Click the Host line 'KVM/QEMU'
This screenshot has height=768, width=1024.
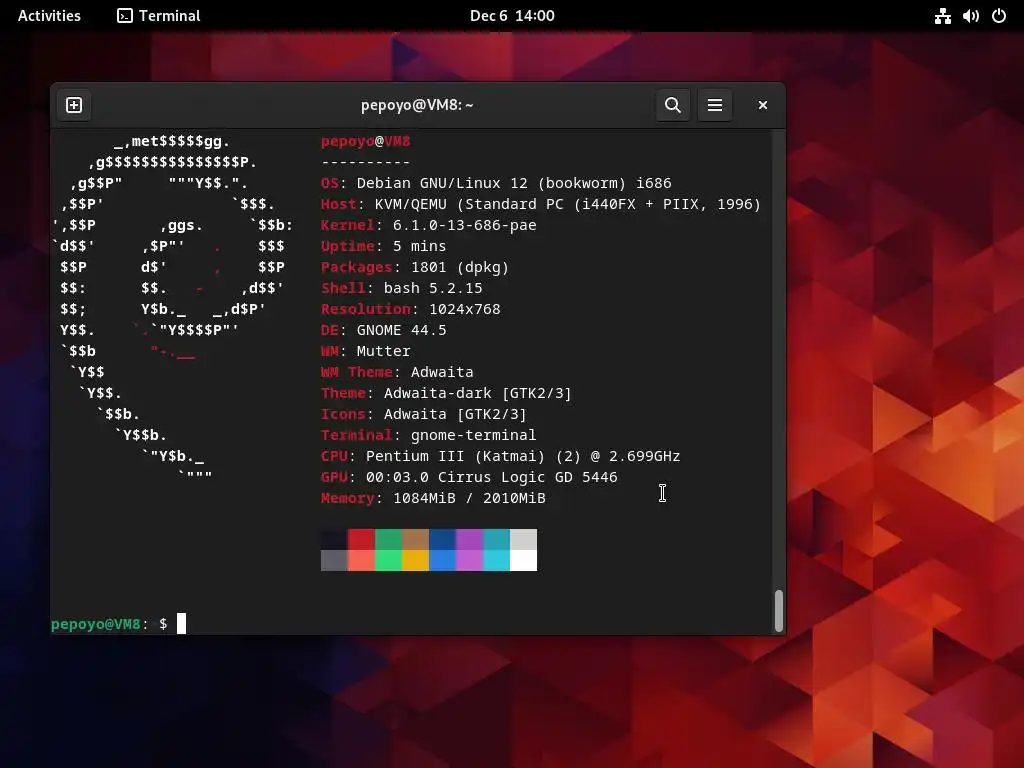click(411, 204)
